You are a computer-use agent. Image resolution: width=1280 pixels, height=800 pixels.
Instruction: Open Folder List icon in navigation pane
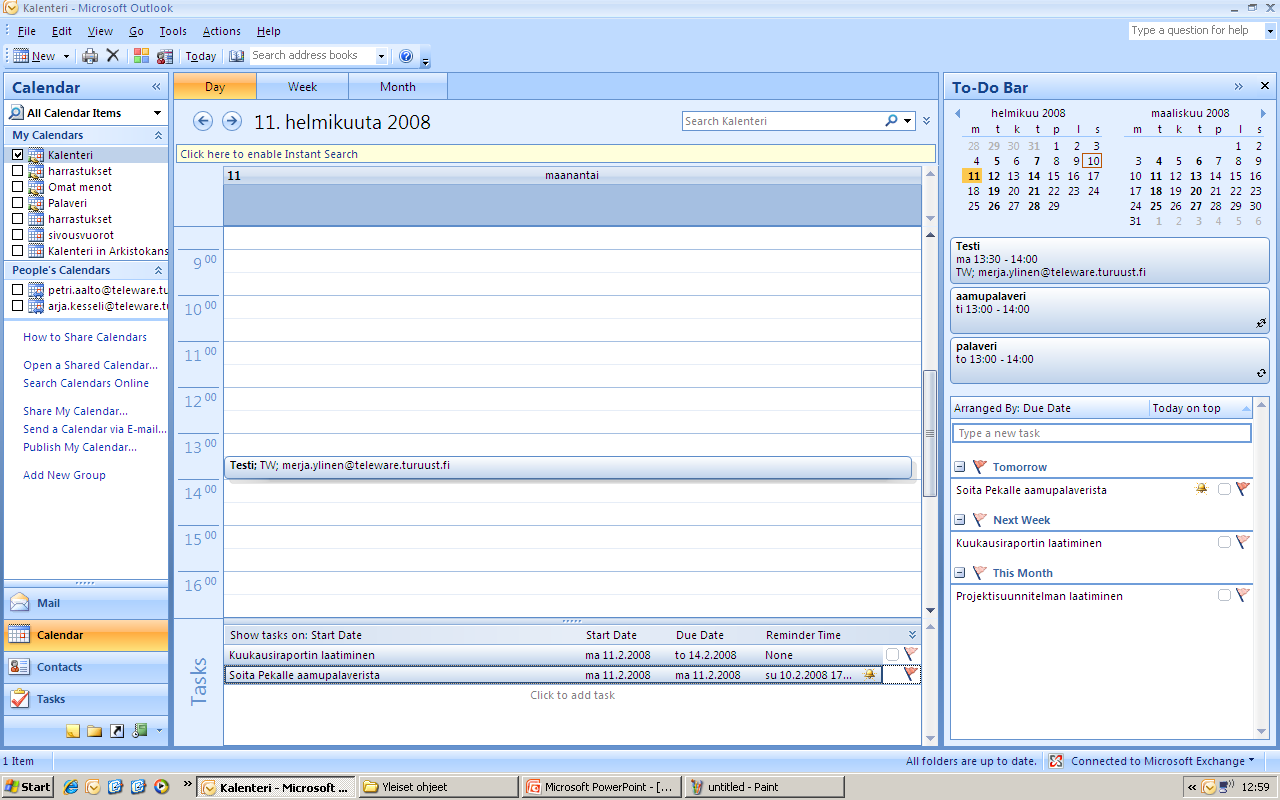point(95,731)
